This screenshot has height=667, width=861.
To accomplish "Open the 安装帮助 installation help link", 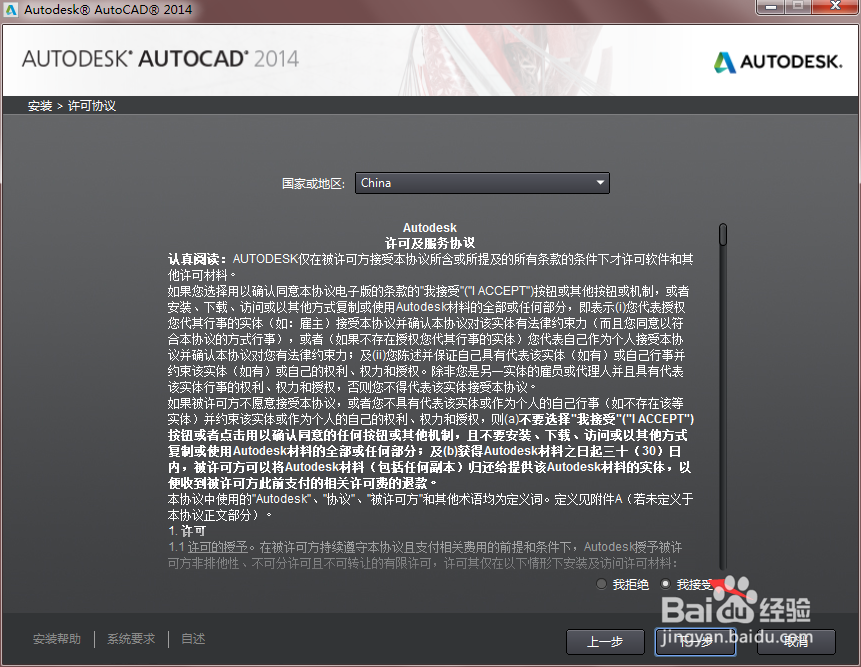I will tap(57, 639).
